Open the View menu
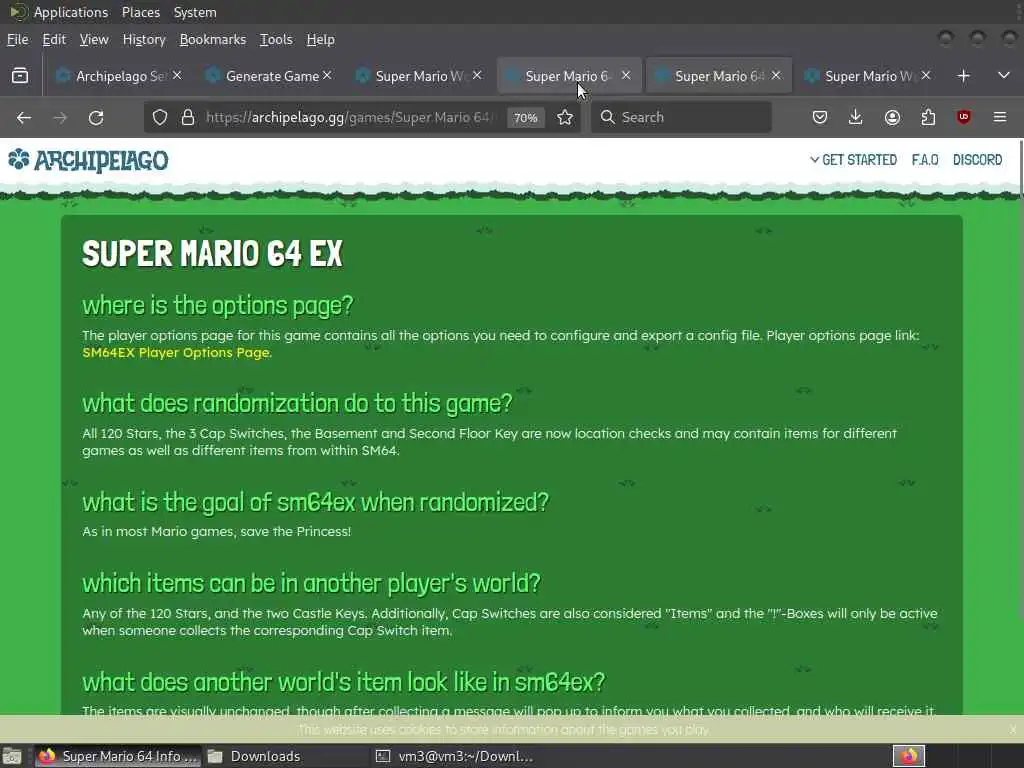Screen dimensions: 1024x768 click(94, 39)
